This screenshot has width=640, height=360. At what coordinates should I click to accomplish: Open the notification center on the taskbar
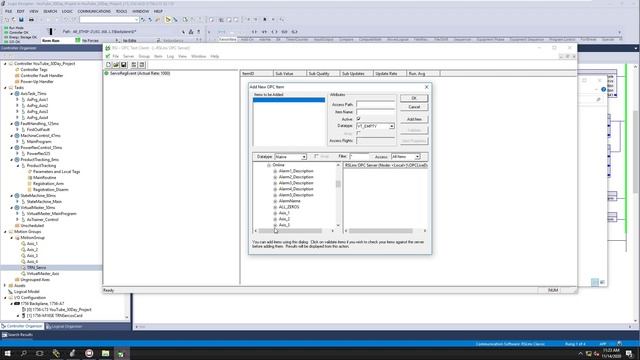629,353
